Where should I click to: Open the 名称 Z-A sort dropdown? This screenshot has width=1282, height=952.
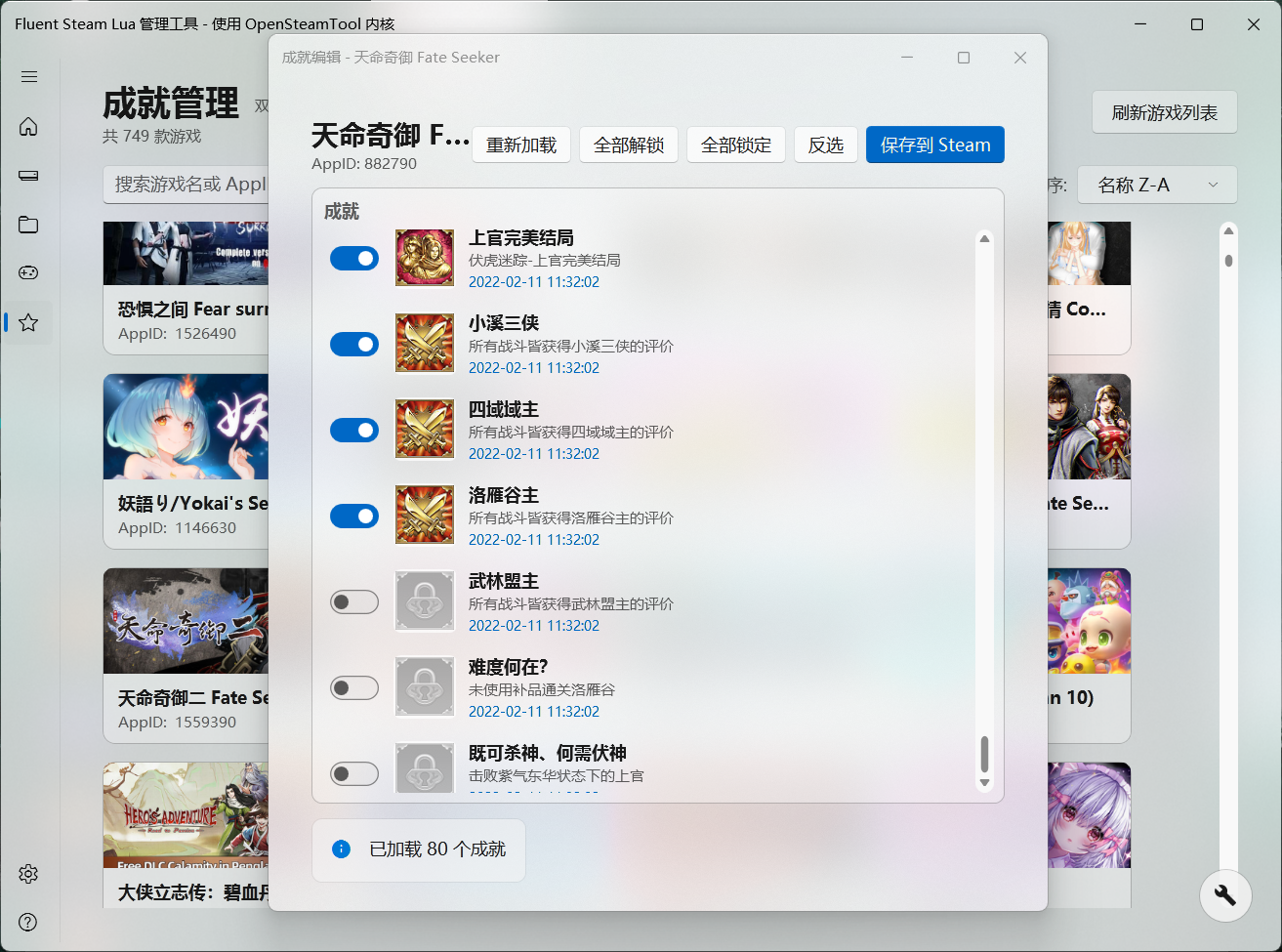coord(1157,185)
